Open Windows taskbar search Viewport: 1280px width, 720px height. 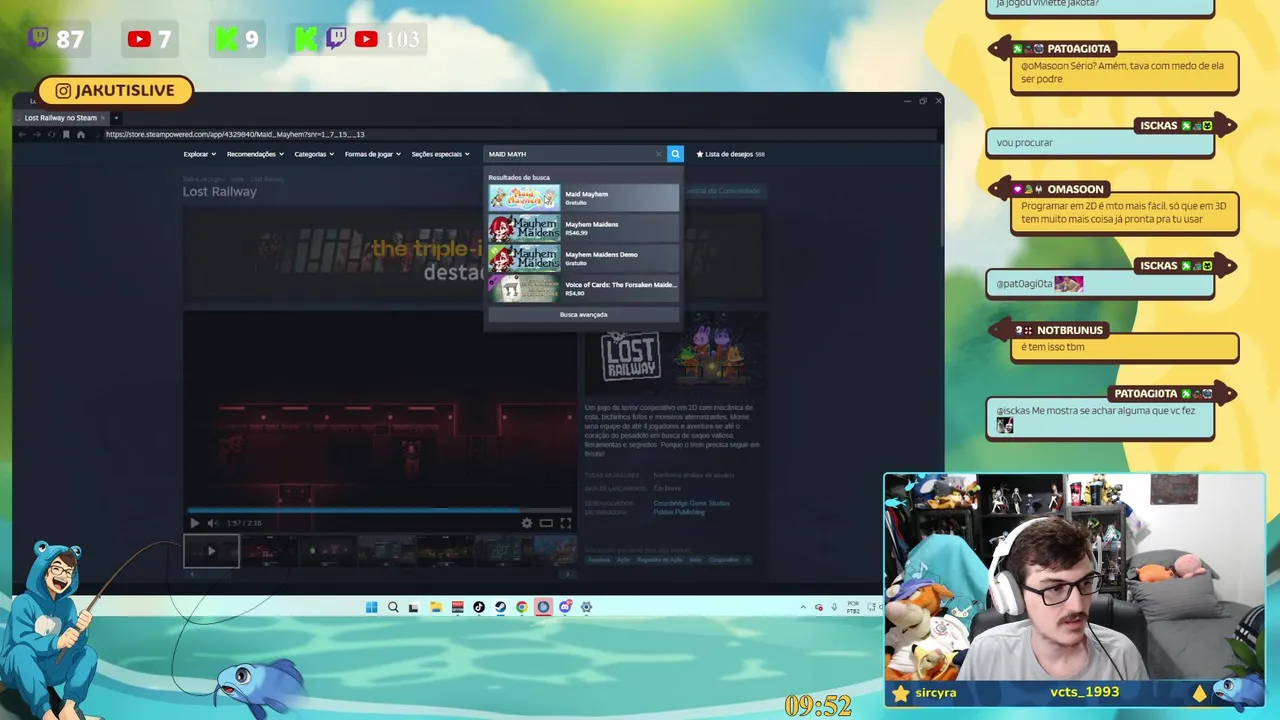point(393,607)
